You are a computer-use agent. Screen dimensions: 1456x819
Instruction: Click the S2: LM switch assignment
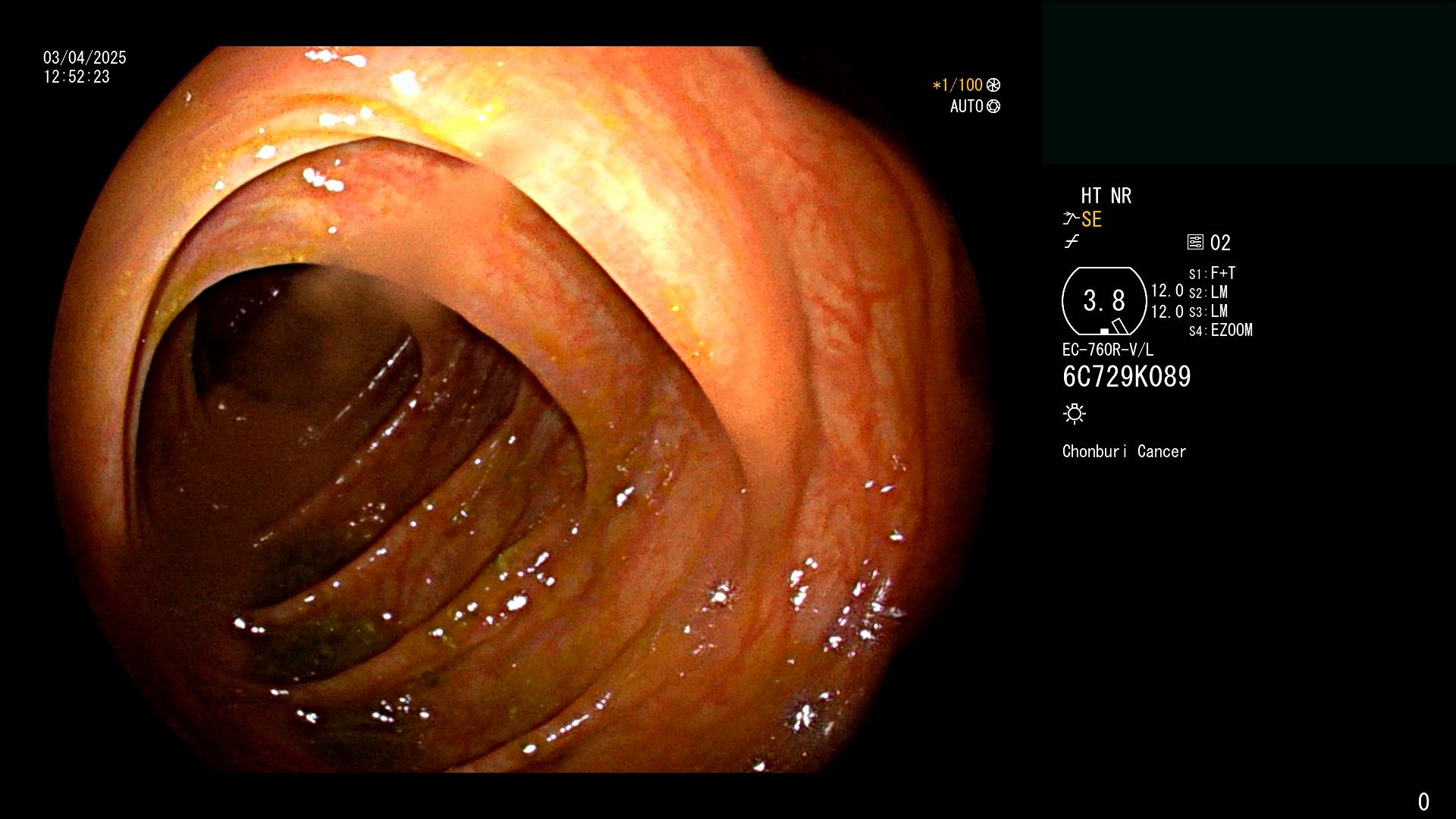pyautogui.click(x=1208, y=292)
